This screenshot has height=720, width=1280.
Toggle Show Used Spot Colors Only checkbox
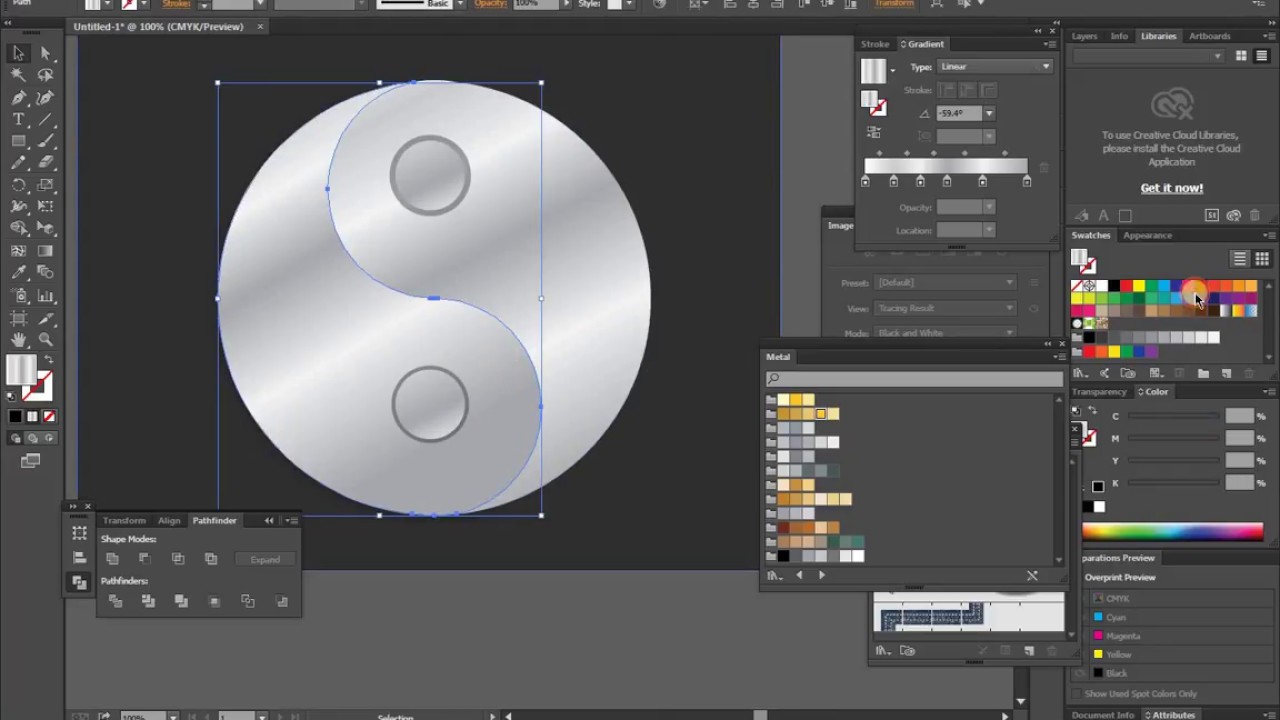(x=1078, y=693)
